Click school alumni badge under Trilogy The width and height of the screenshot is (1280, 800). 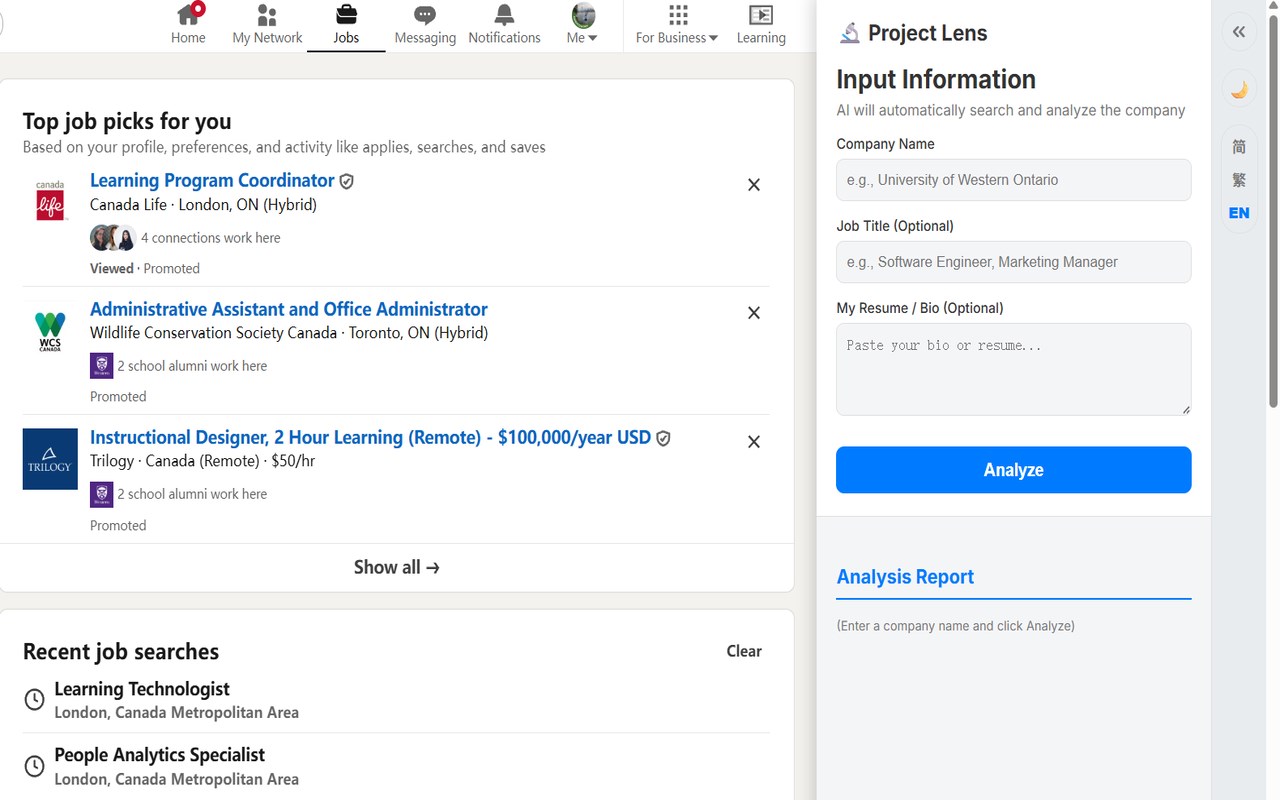[101, 494]
